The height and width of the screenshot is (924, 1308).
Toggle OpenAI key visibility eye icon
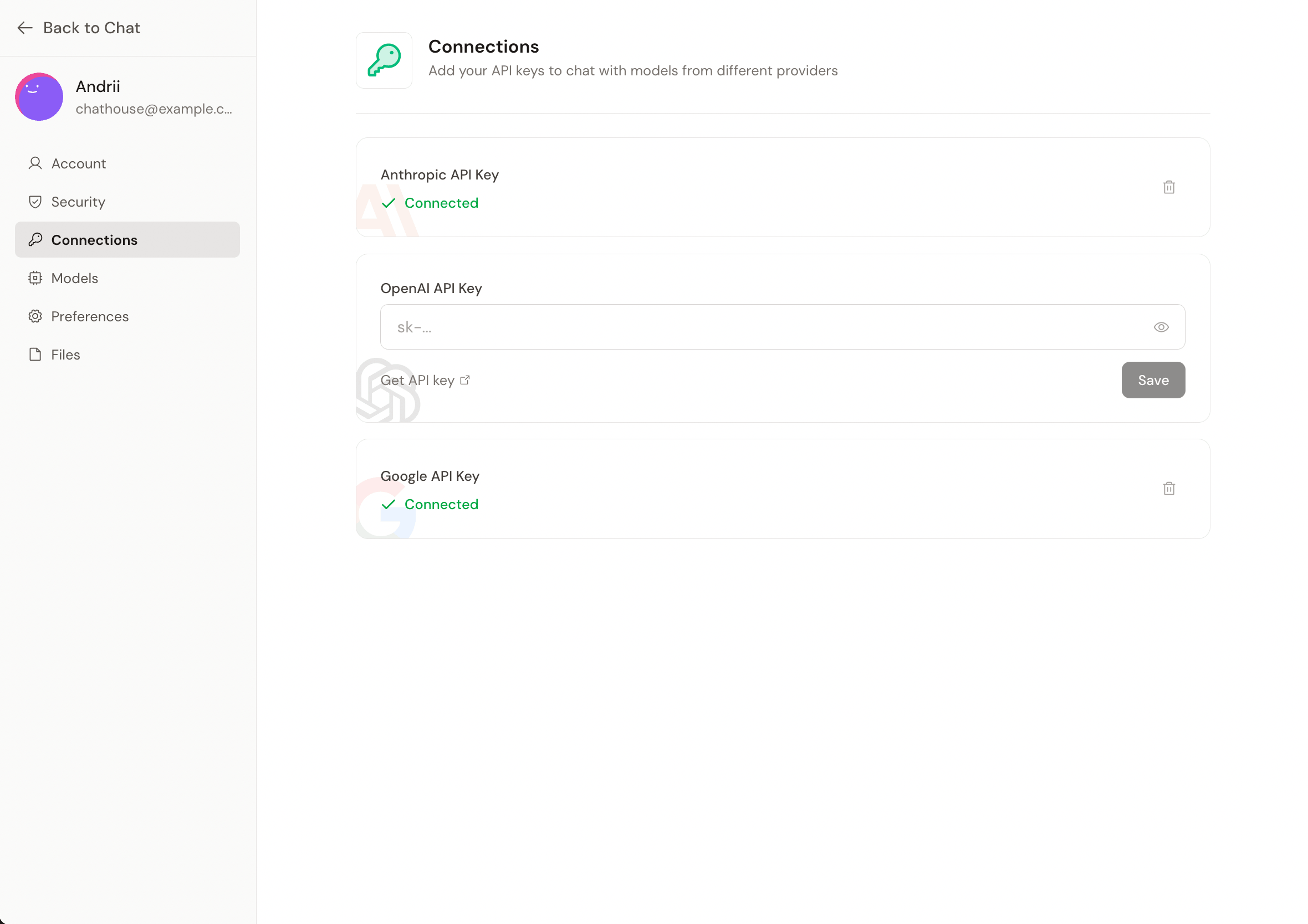point(1161,327)
